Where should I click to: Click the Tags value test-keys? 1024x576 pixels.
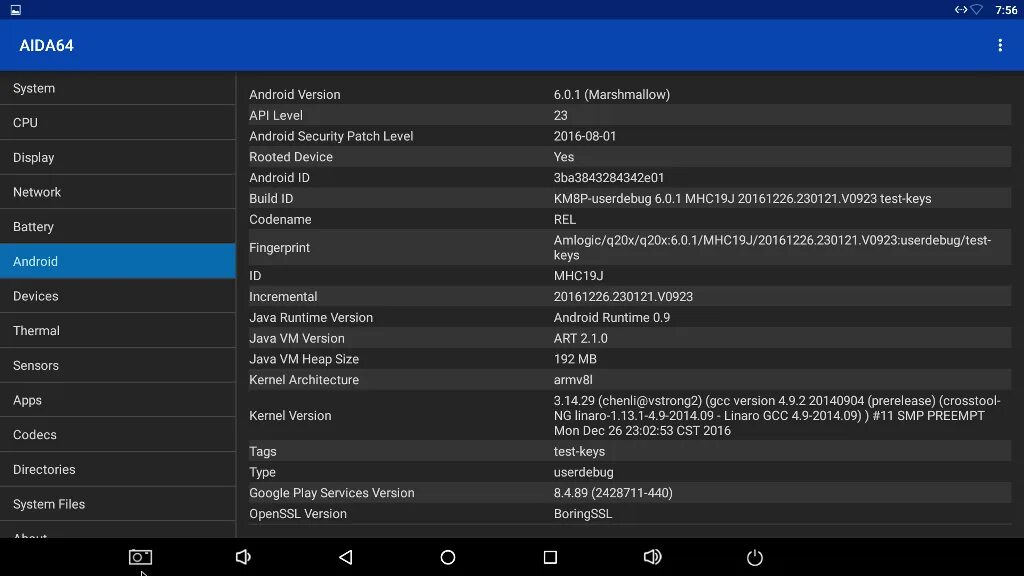[x=579, y=451]
